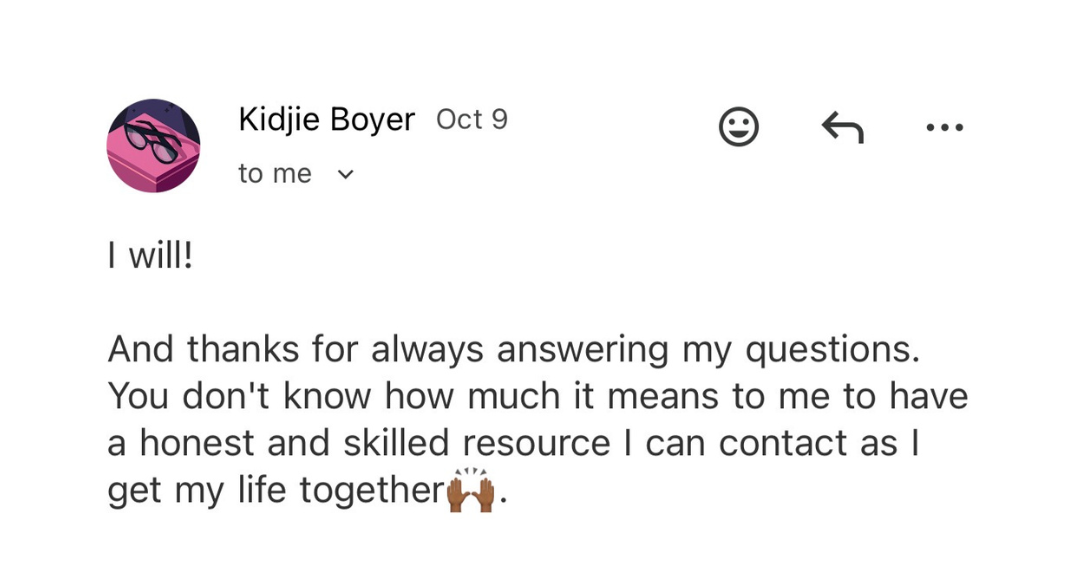
Task: Click the word "means" in the message
Action: 663,398
